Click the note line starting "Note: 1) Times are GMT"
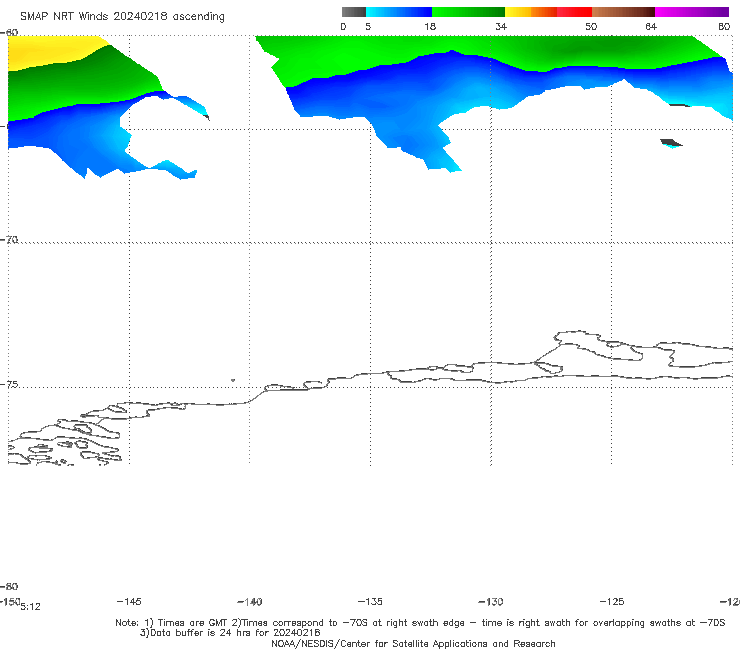This screenshot has width=740, height=650. (420, 623)
